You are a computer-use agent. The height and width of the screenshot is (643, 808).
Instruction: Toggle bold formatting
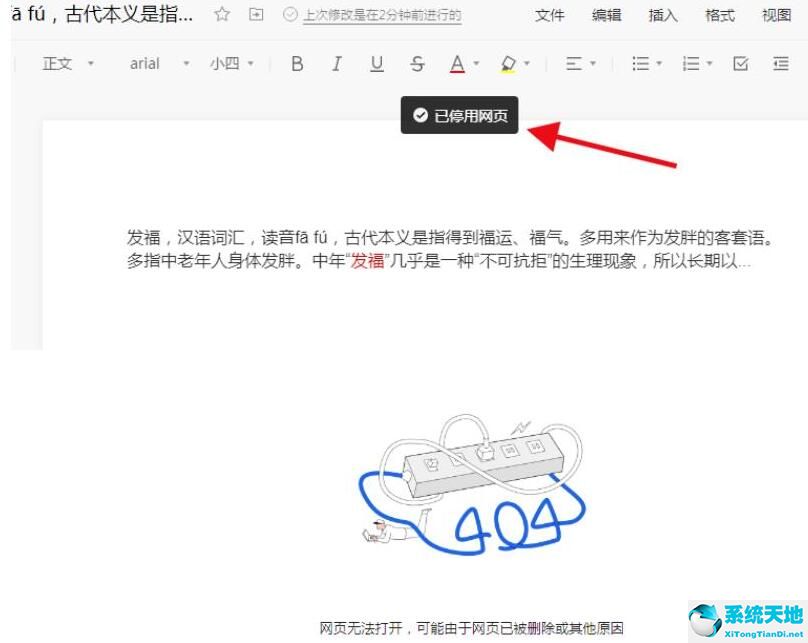click(x=296, y=63)
